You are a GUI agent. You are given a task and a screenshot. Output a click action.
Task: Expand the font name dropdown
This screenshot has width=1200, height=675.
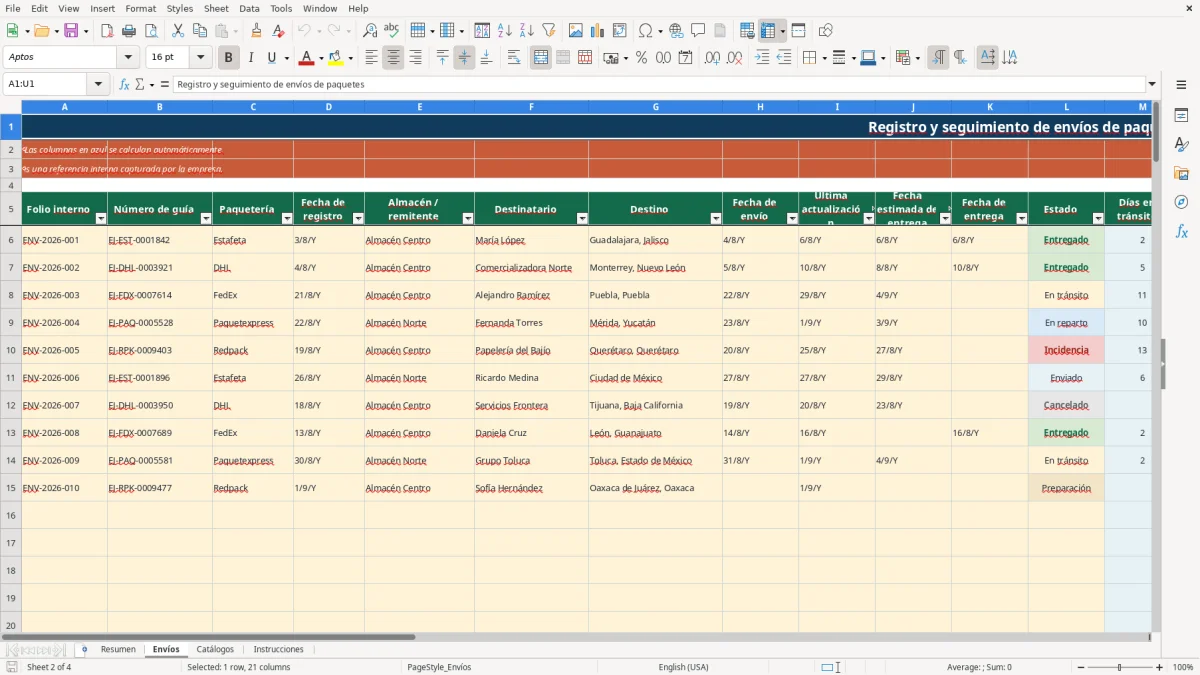click(128, 58)
